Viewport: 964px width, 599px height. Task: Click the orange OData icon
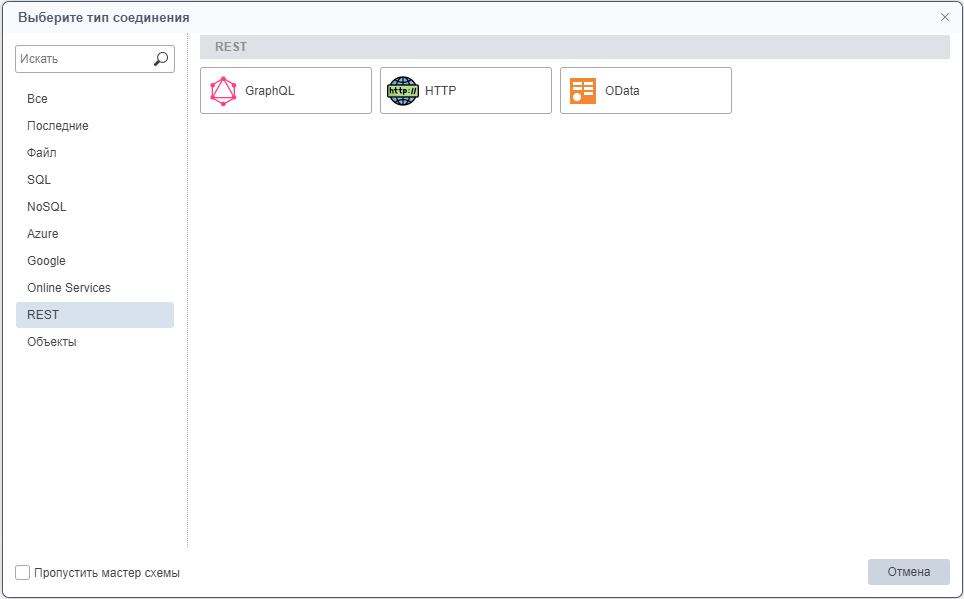point(583,91)
